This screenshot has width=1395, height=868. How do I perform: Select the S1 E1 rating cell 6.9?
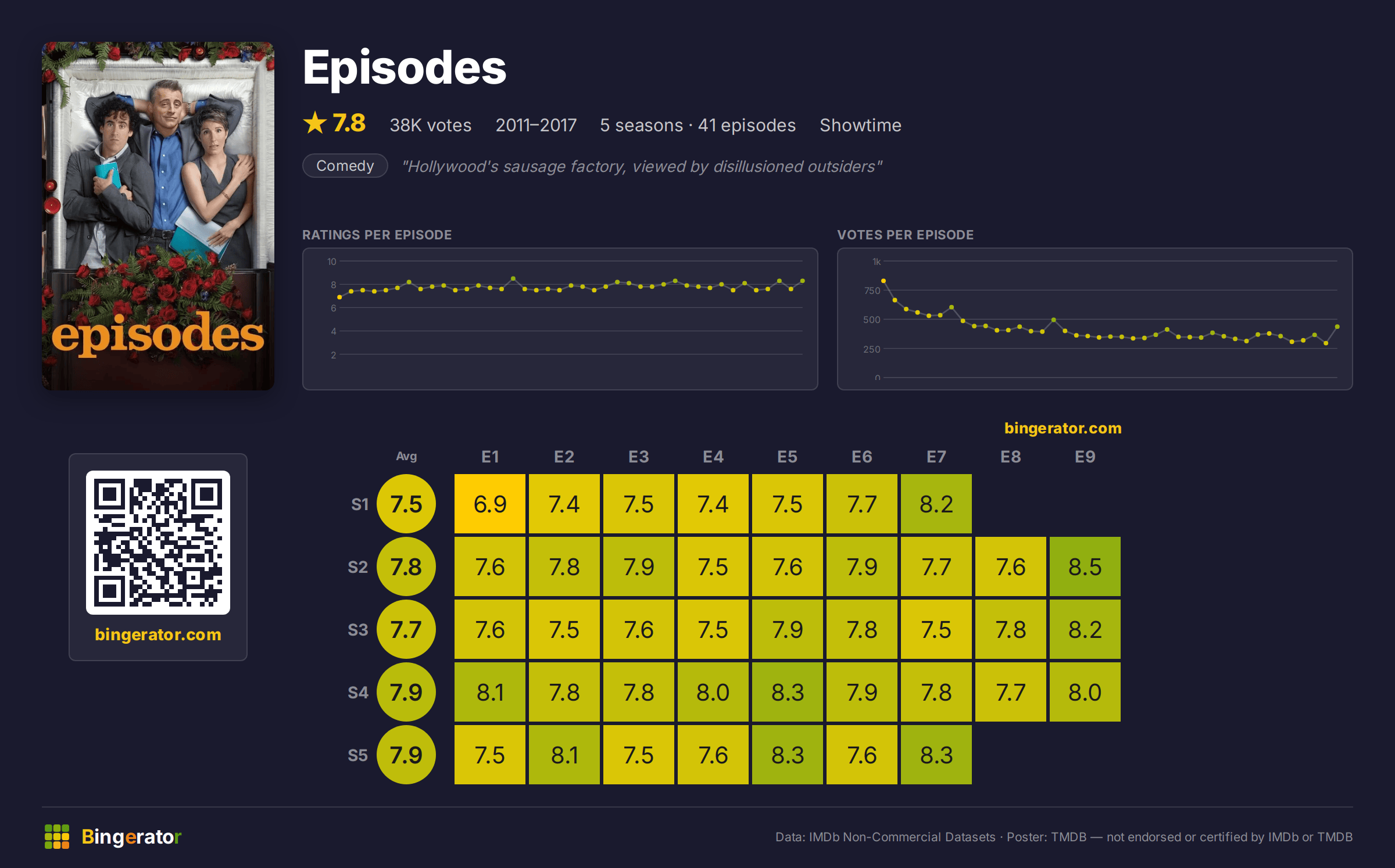490,504
